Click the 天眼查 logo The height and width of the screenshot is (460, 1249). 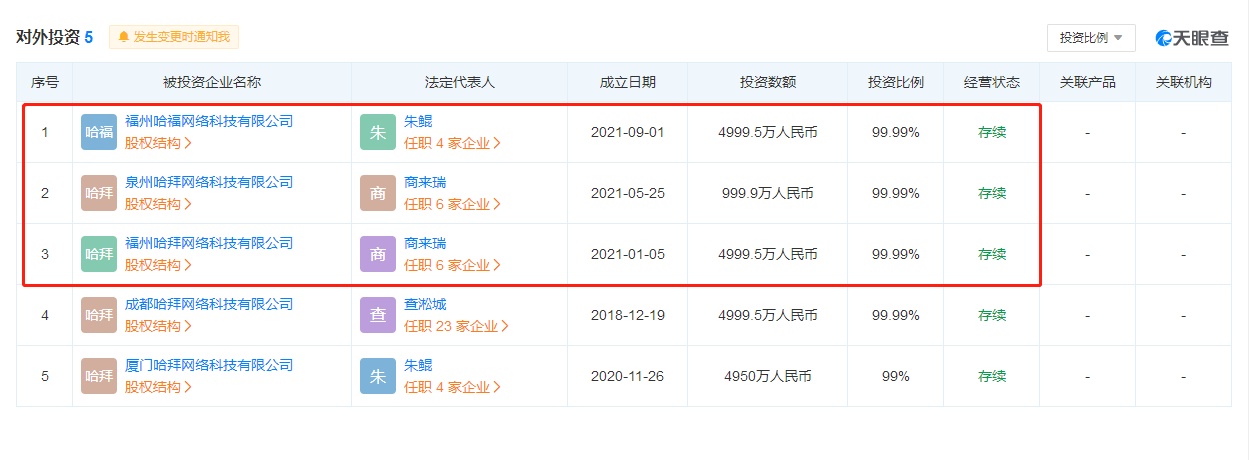pyautogui.click(x=1192, y=38)
